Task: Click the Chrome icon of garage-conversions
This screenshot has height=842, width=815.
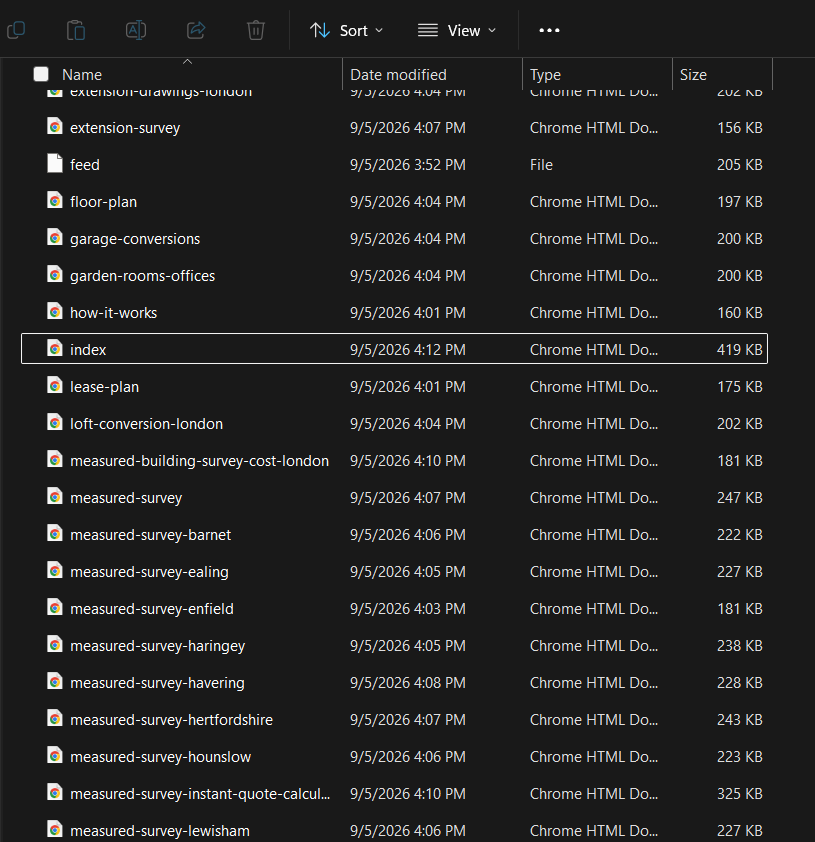Action: point(54,237)
